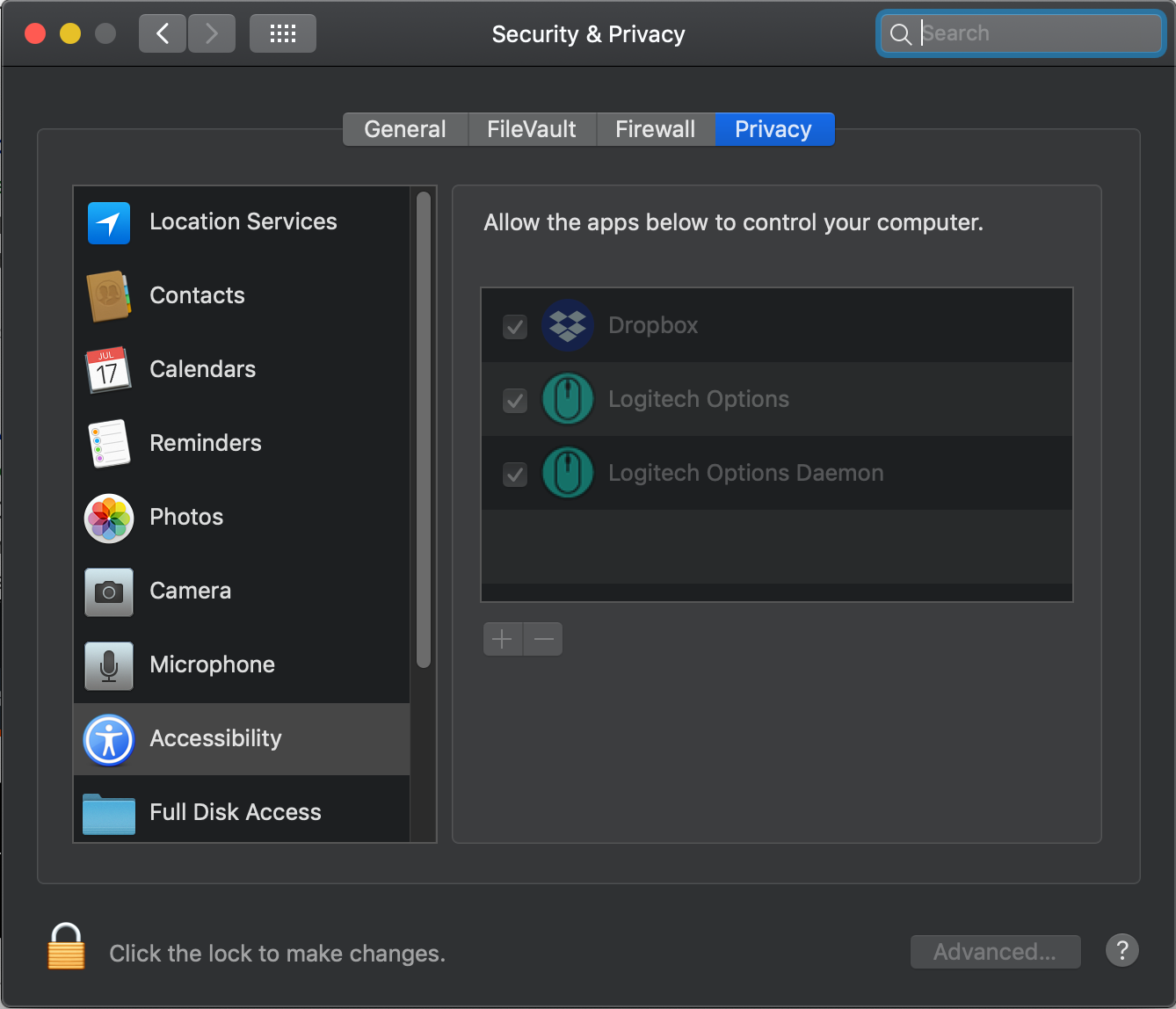Click the yellow minimize window button

coord(70,34)
